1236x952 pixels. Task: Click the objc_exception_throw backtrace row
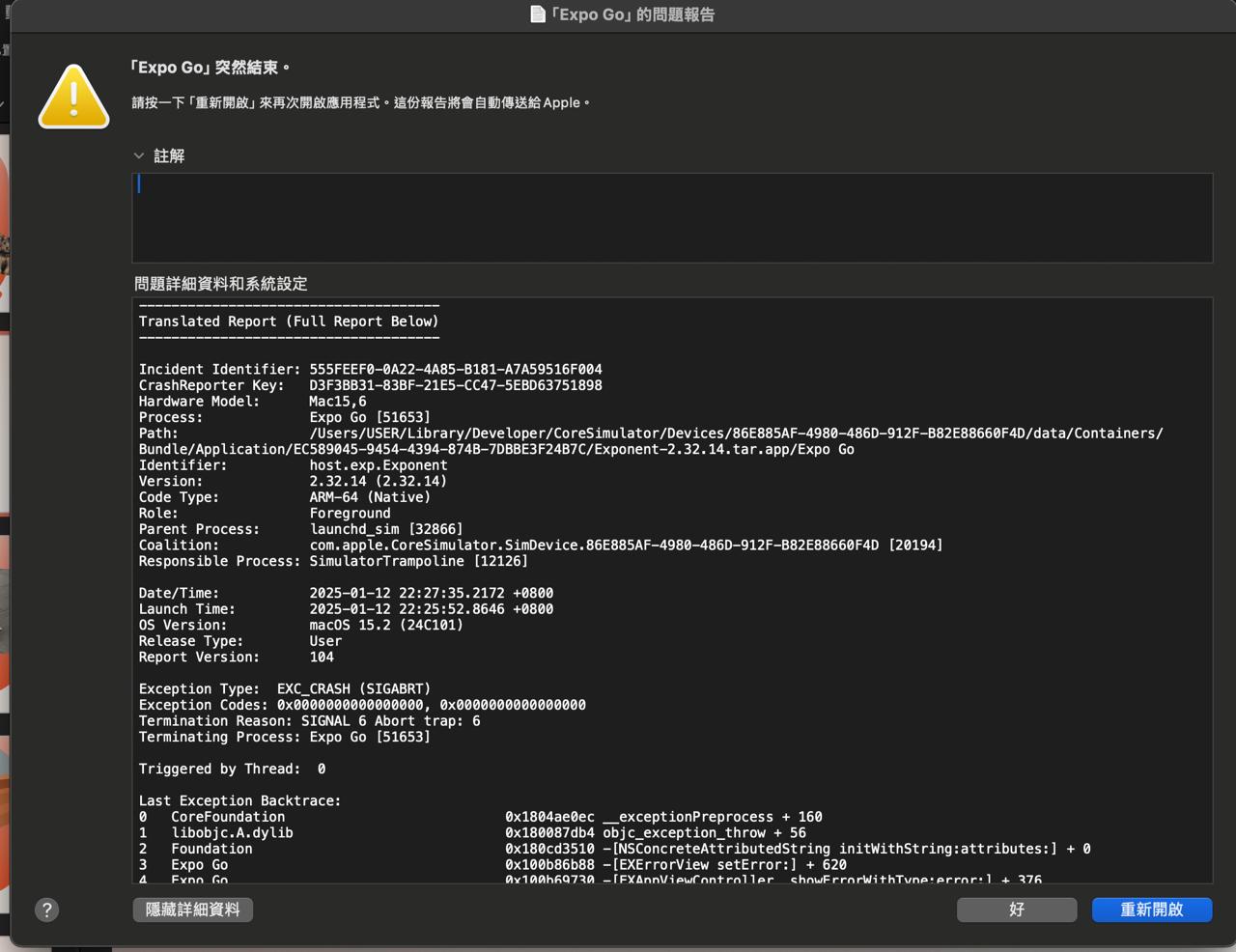472,832
